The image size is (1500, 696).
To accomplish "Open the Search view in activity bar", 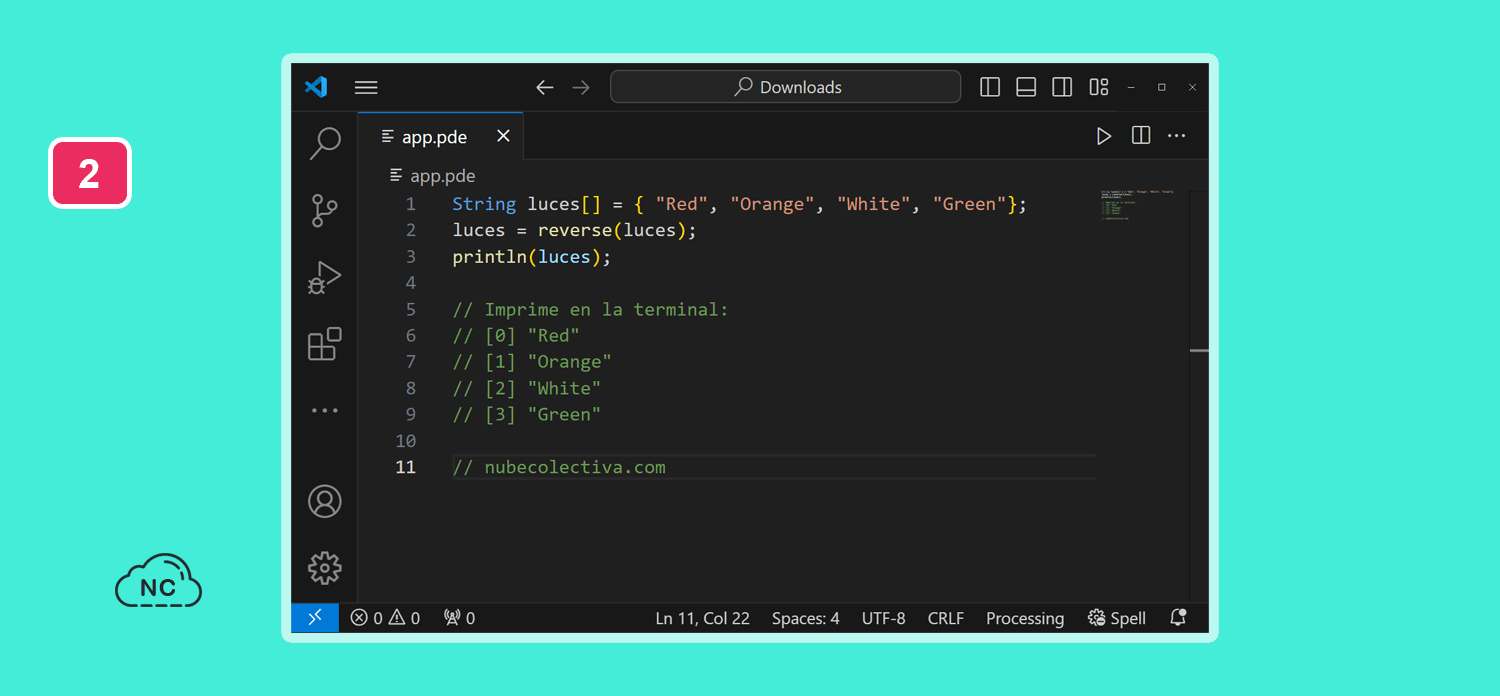I will (x=324, y=143).
